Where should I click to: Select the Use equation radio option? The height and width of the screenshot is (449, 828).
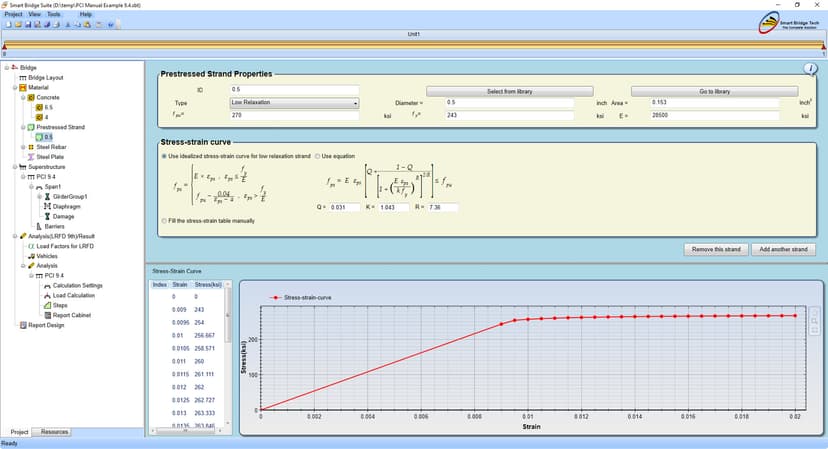click(317, 156)
